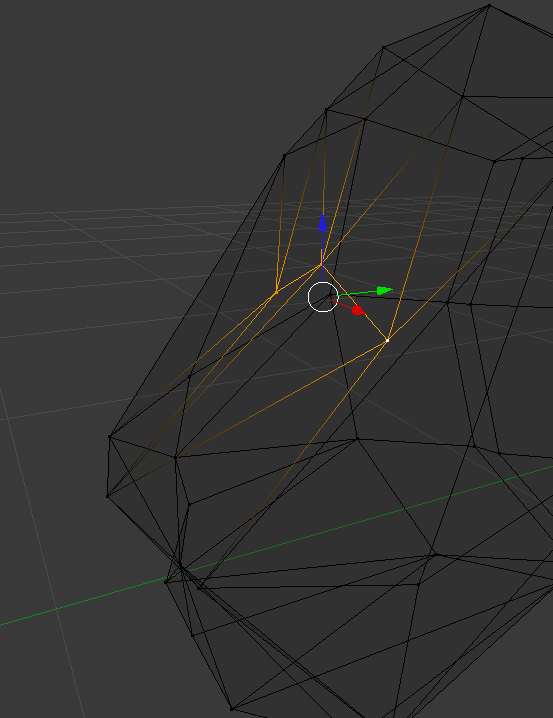The image size is (553, 718).
Task: Grab the red X-axis manipulator handle
Action: [358, 310]
